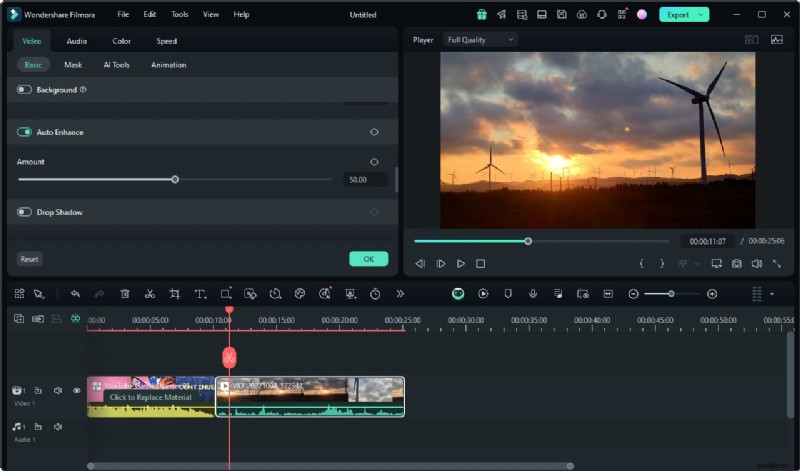Click the Reset button

30,259
